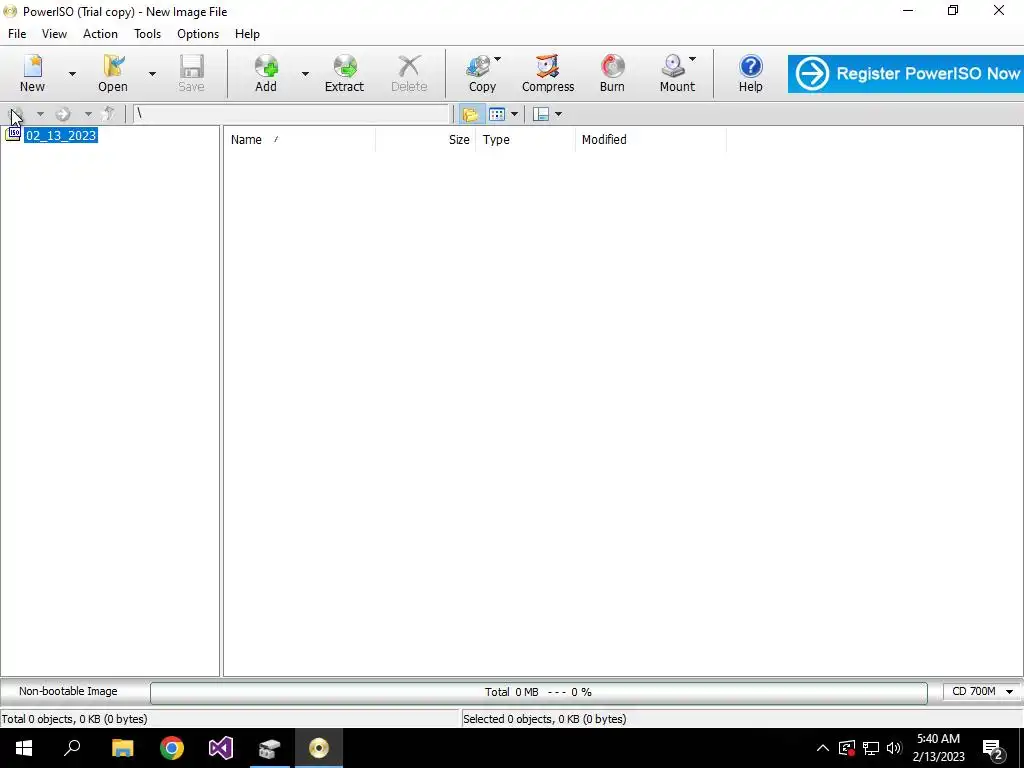The image size is (1024, 768).
Task: Open the forward history dropdown arrow
Action: (x=88, y=114)
